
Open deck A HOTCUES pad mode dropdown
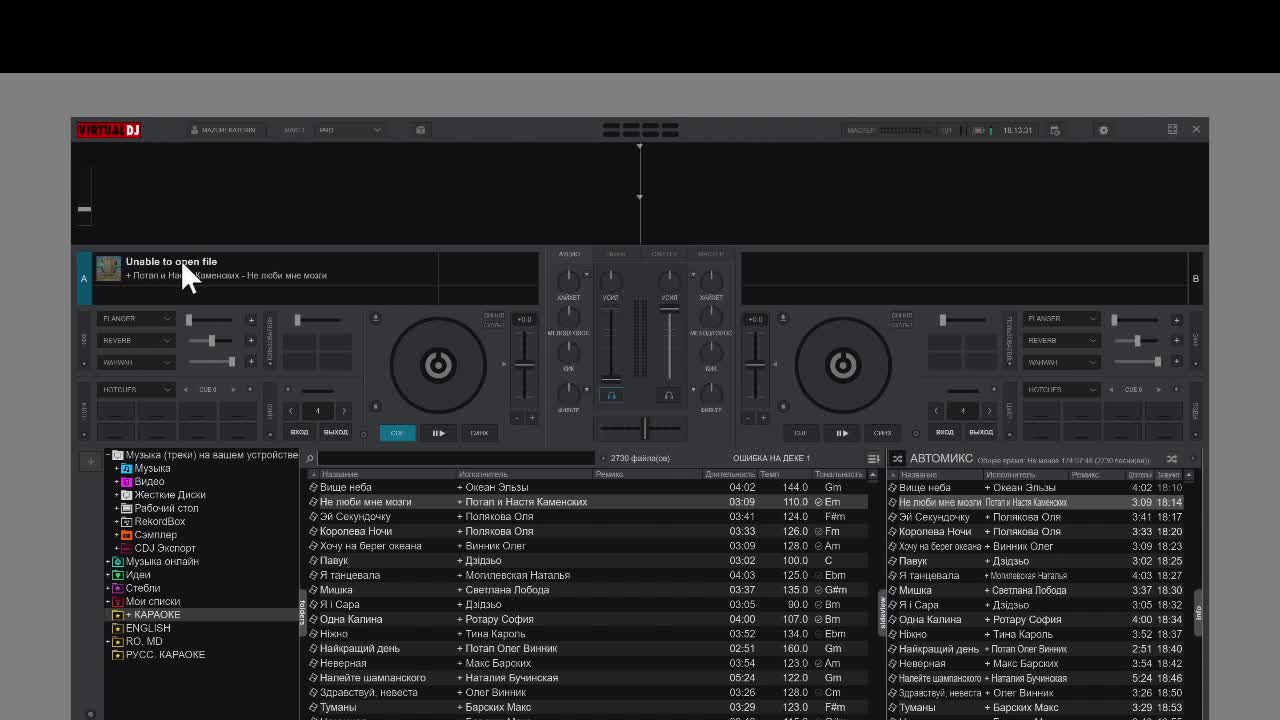[x=137, y=389]
